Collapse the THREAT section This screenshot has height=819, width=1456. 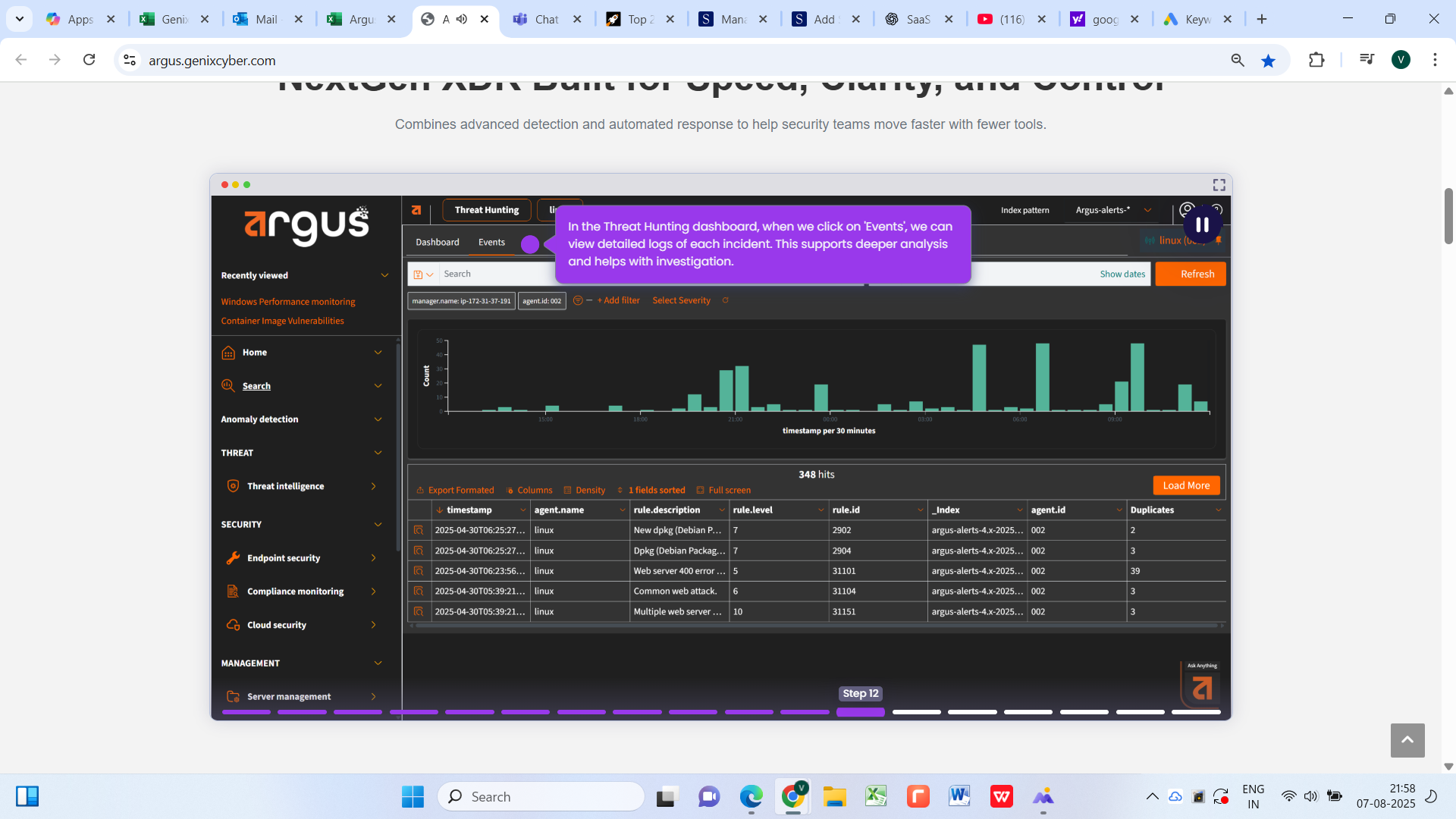tap(378, 453)
